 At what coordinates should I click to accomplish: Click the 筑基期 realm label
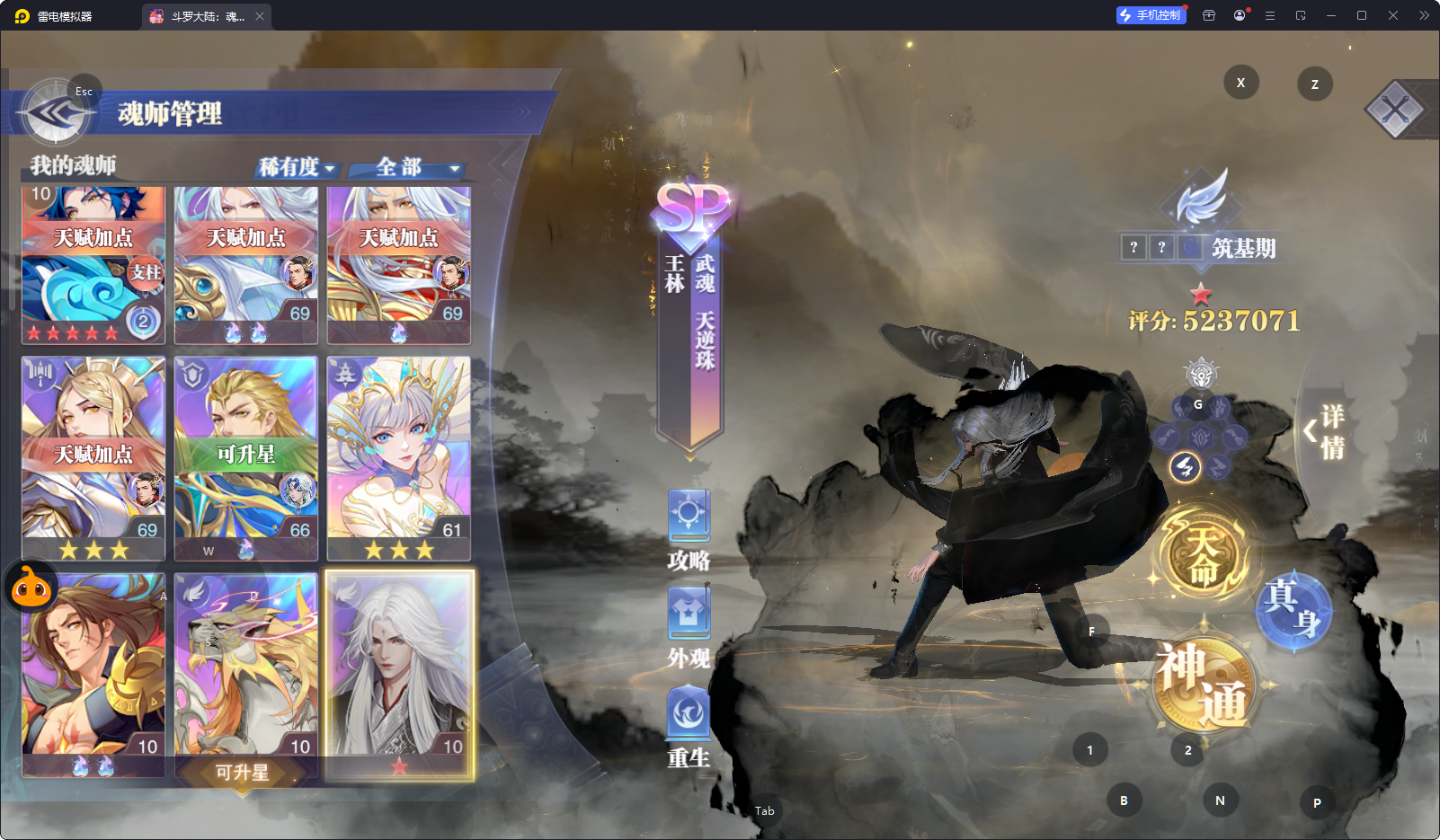pyautogui.click(x=1244, y=248)
